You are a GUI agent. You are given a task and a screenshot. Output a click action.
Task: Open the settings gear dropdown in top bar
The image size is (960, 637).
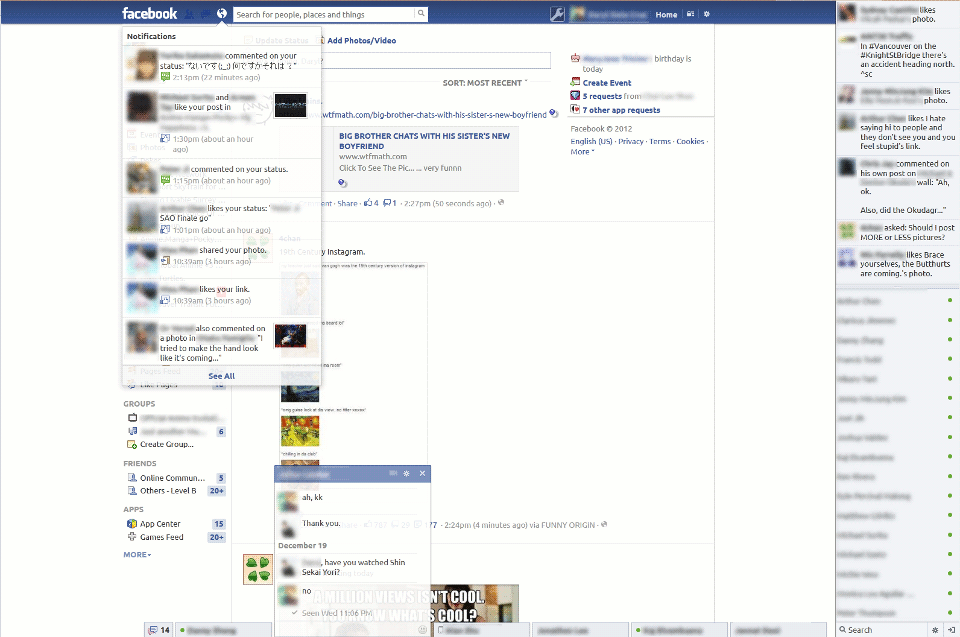(706, 14)
